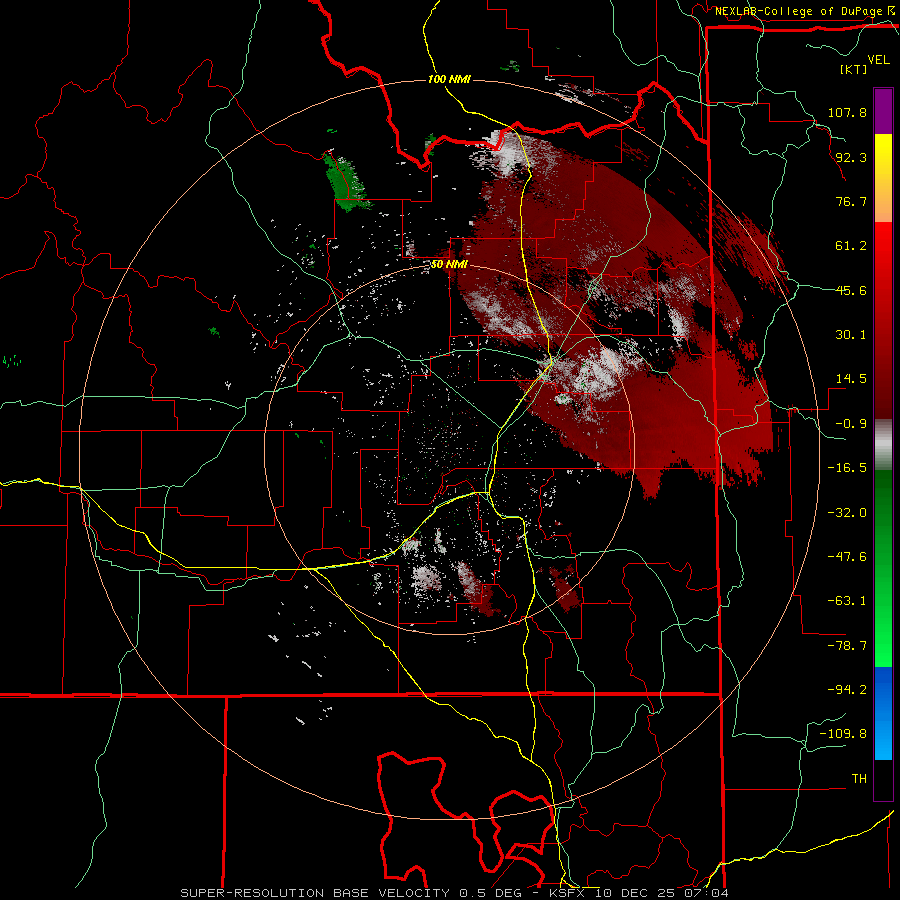
Task: Click the VEL legend title
Action: coord(879,60)
